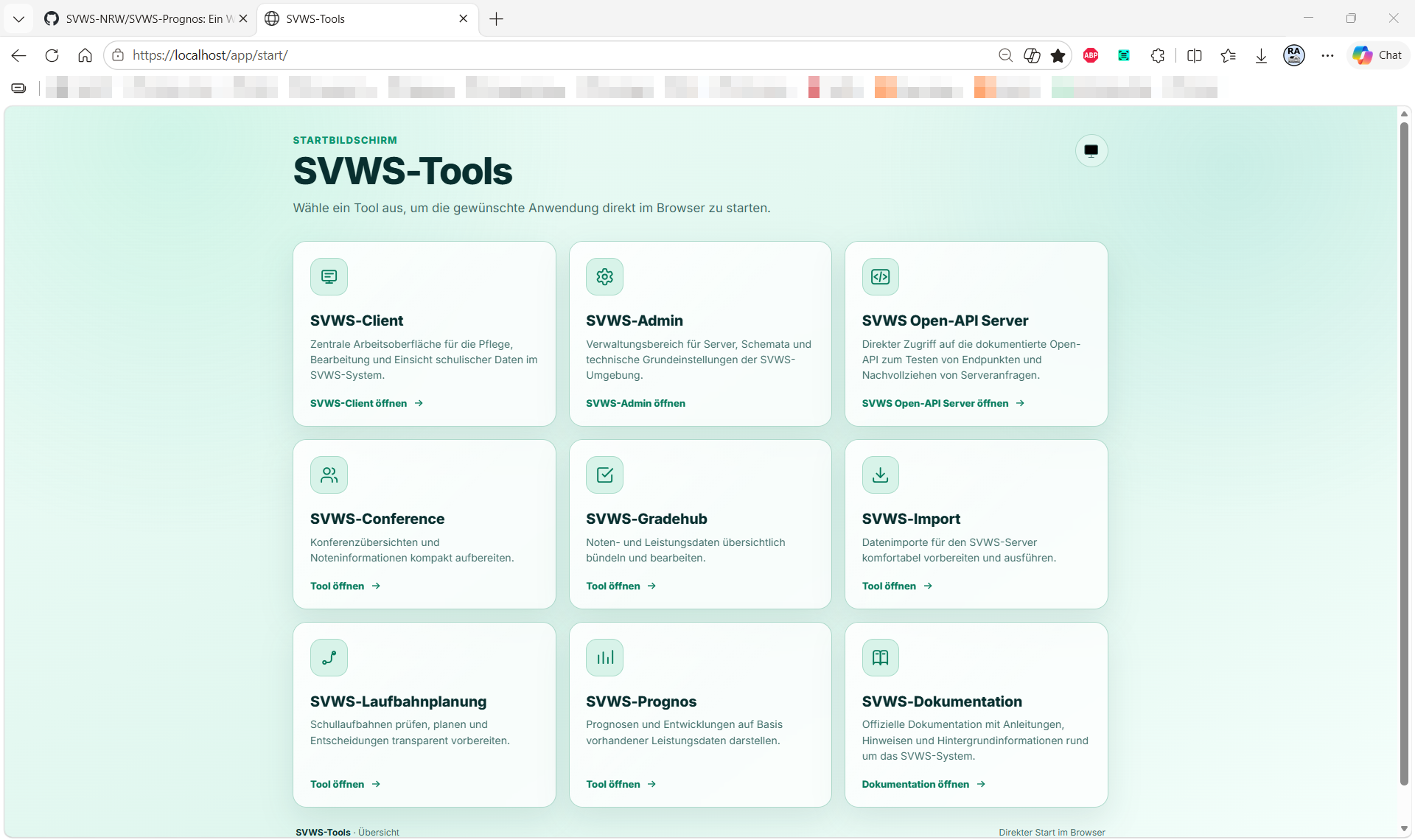Open the favorites list icon

1228,55
